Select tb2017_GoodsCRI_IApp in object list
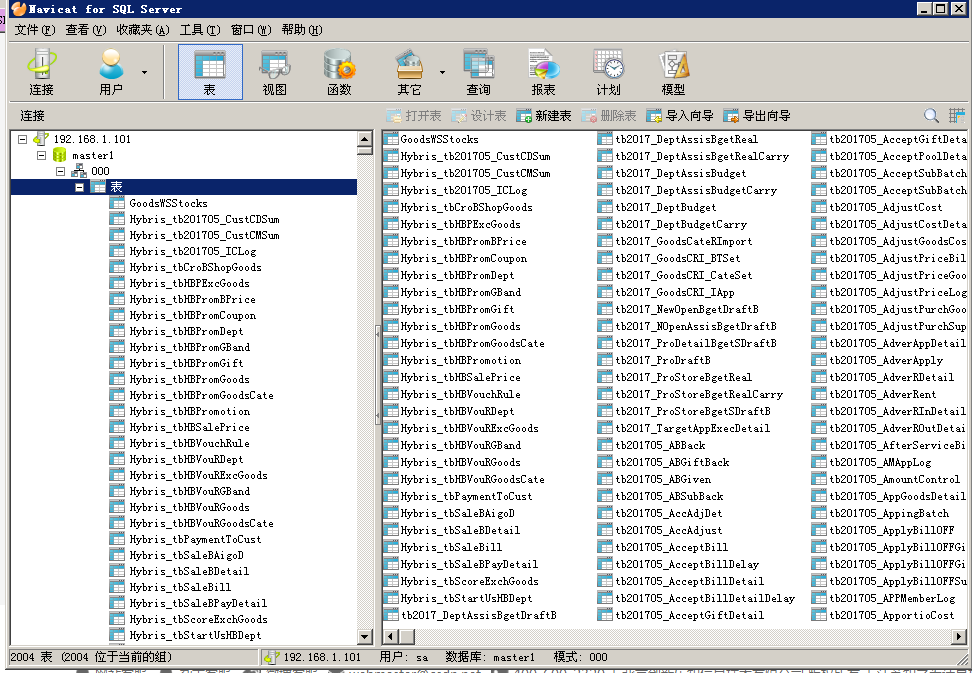The width and height of the screenshot is (972, 673). 674,292
